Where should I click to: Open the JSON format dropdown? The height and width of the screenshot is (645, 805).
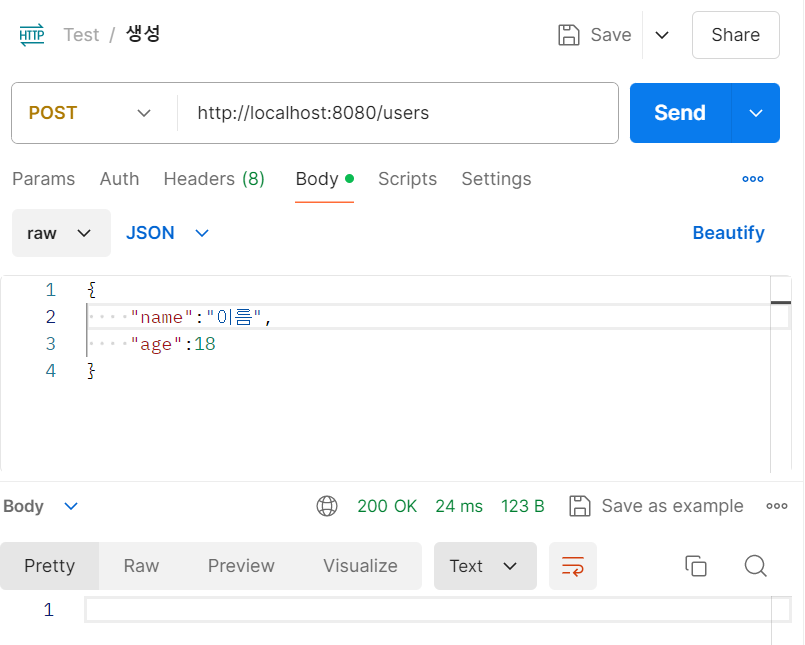(x=167, y=233)
